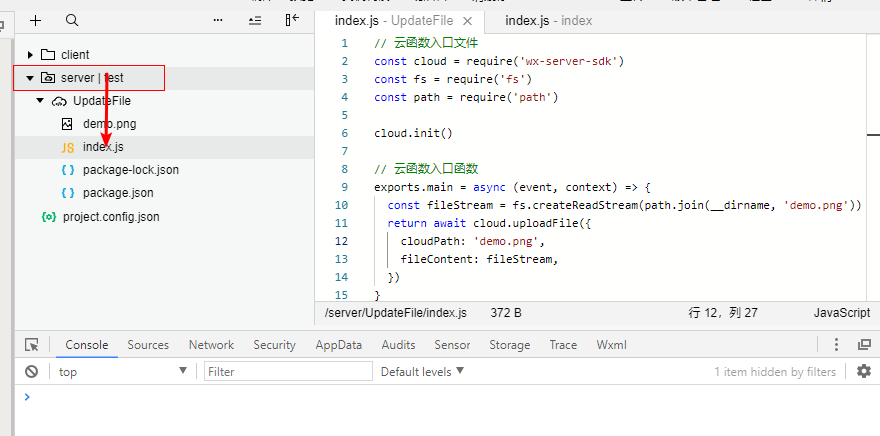Image resolution: width=880 pixels, height=436 pixels.
Task: Select package.json in the file tree
Action: point(117,193)
